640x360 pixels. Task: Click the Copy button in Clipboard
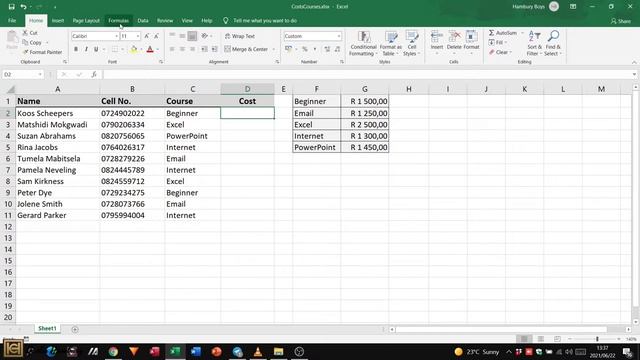[x=32, y=42]
